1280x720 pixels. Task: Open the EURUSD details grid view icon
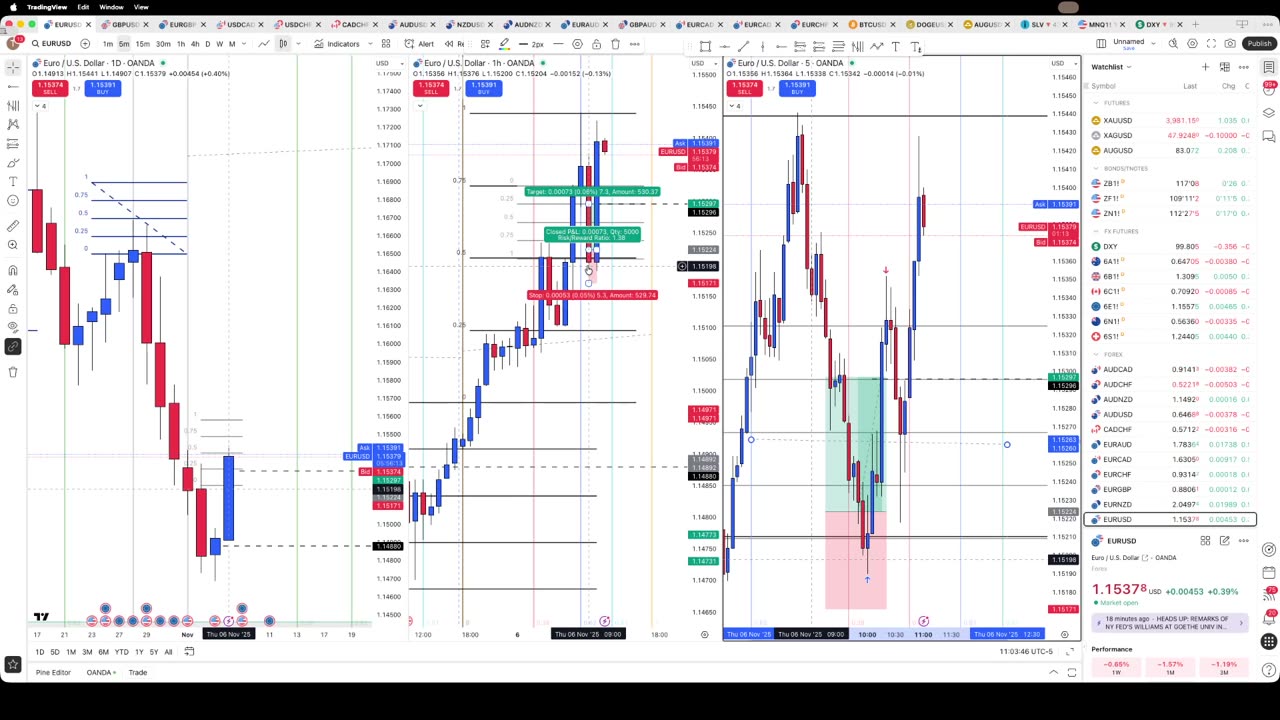click(x=1206, y=541)
